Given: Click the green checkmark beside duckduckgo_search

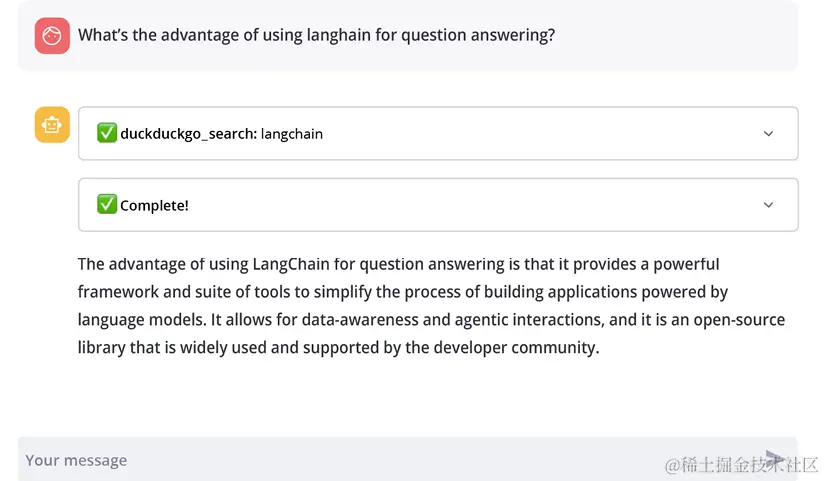Looking at the screenshot, I should pos(107,133).
